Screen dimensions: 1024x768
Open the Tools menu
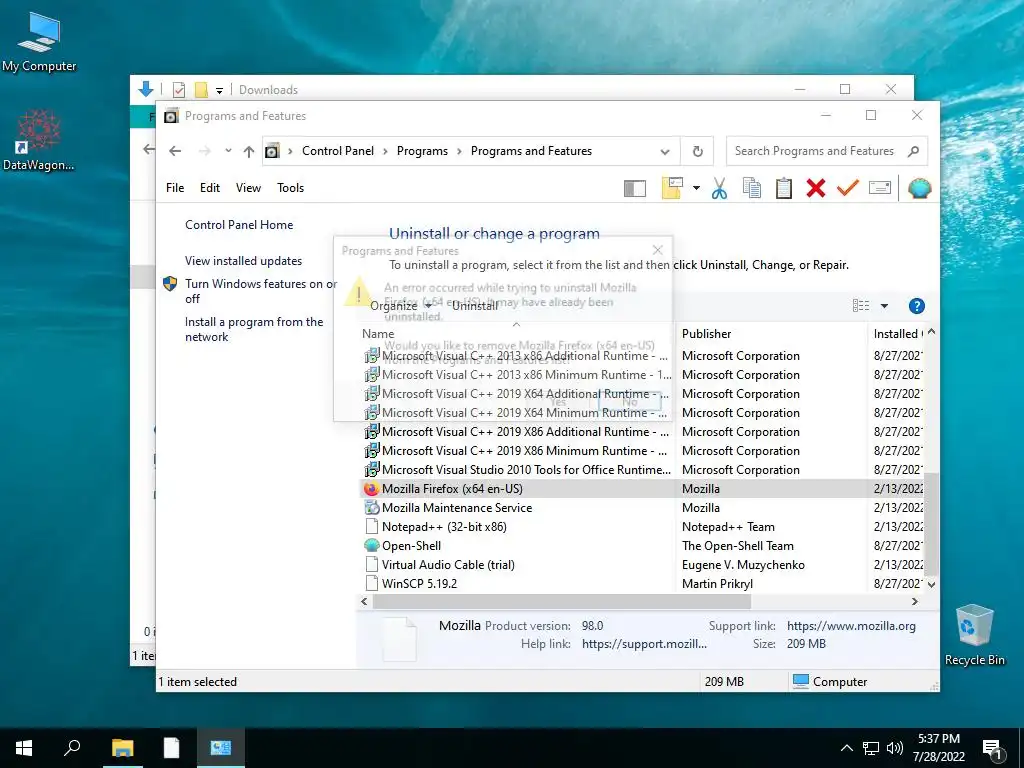291,188
